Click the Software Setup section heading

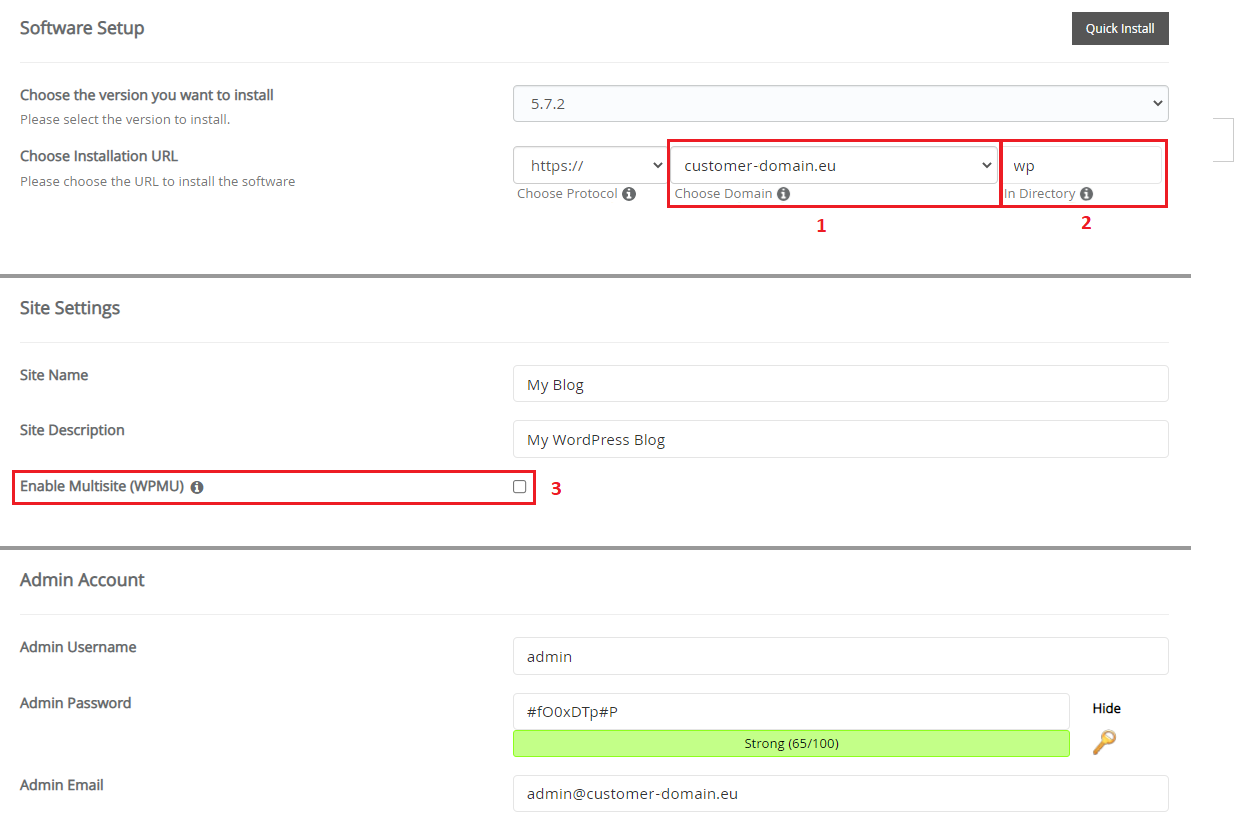pyautogui.click(x=82, y=28)
